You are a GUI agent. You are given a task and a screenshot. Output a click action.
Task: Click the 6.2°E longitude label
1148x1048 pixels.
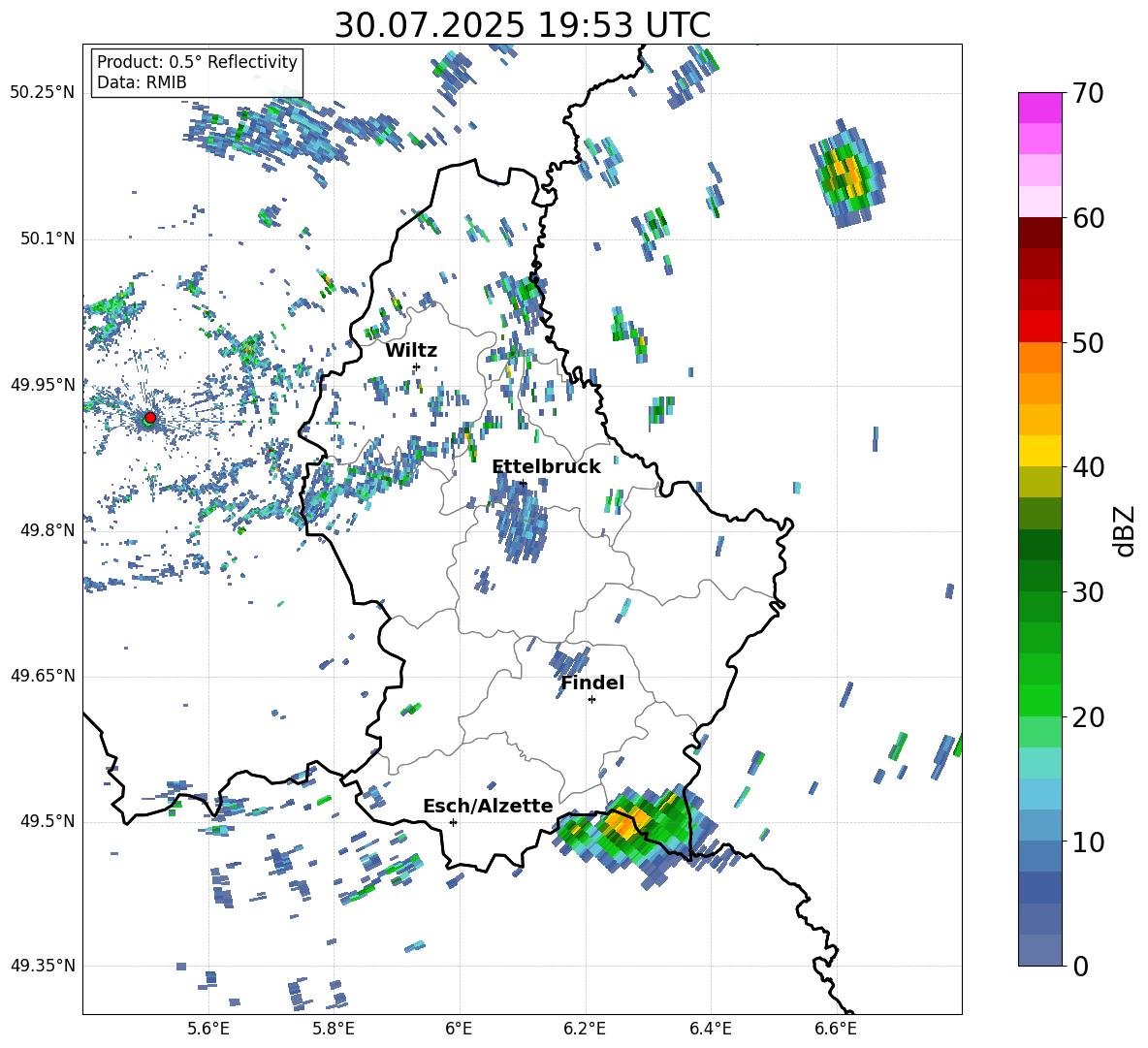(x=585, y=1029)
